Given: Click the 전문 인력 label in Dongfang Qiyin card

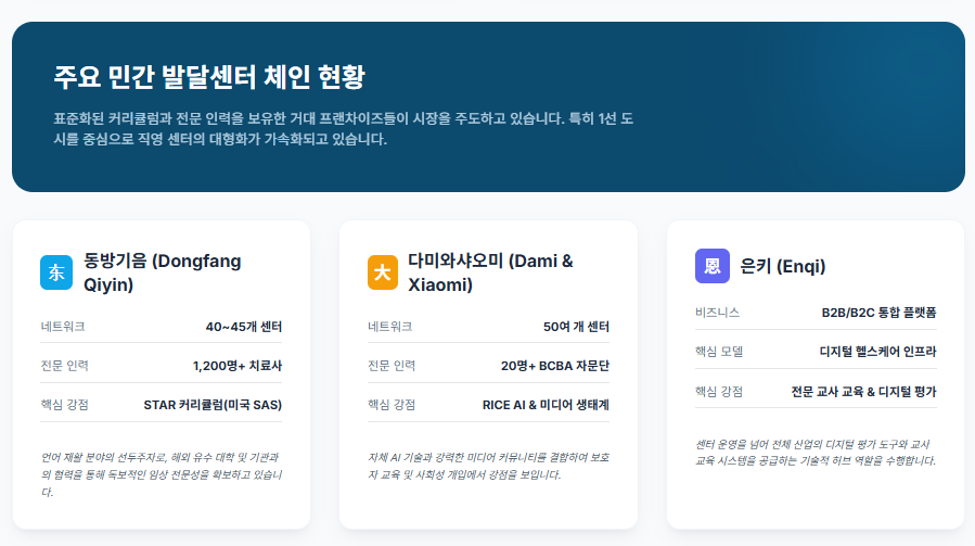Looking at the screenshot, I should click(65, 366).
